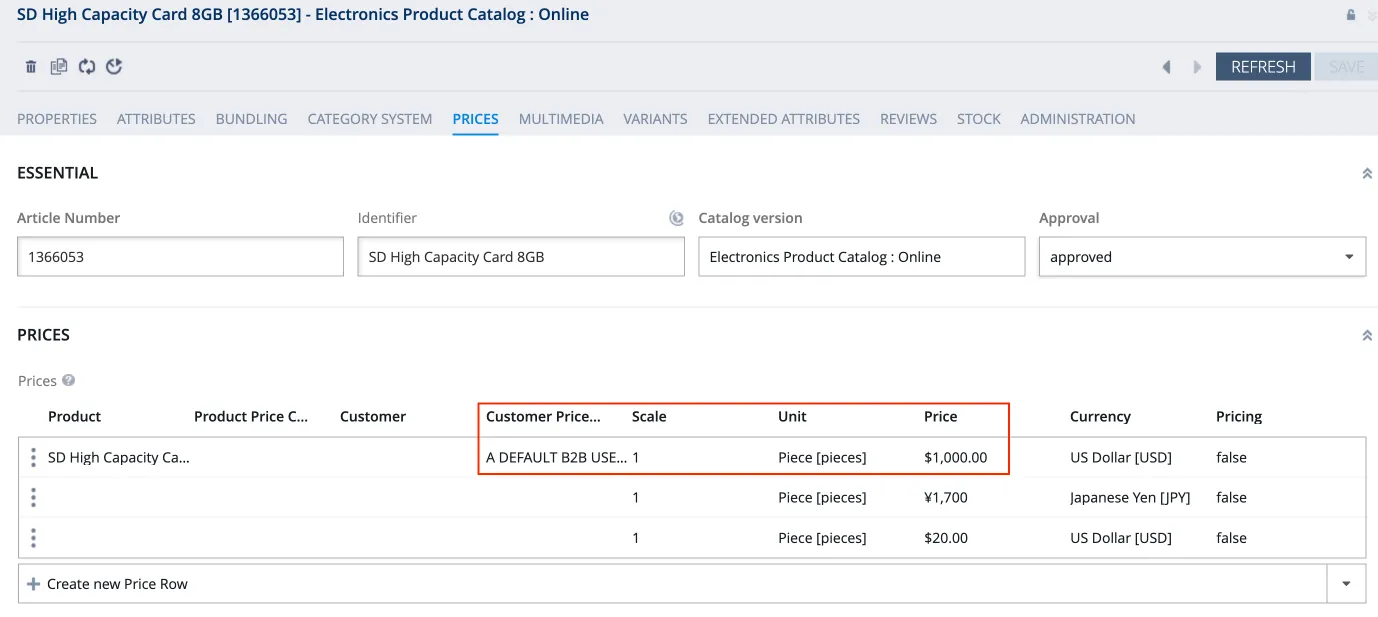Open the VARIANTS tab
Screen dimensions: 1378x617
pos(655,119)
